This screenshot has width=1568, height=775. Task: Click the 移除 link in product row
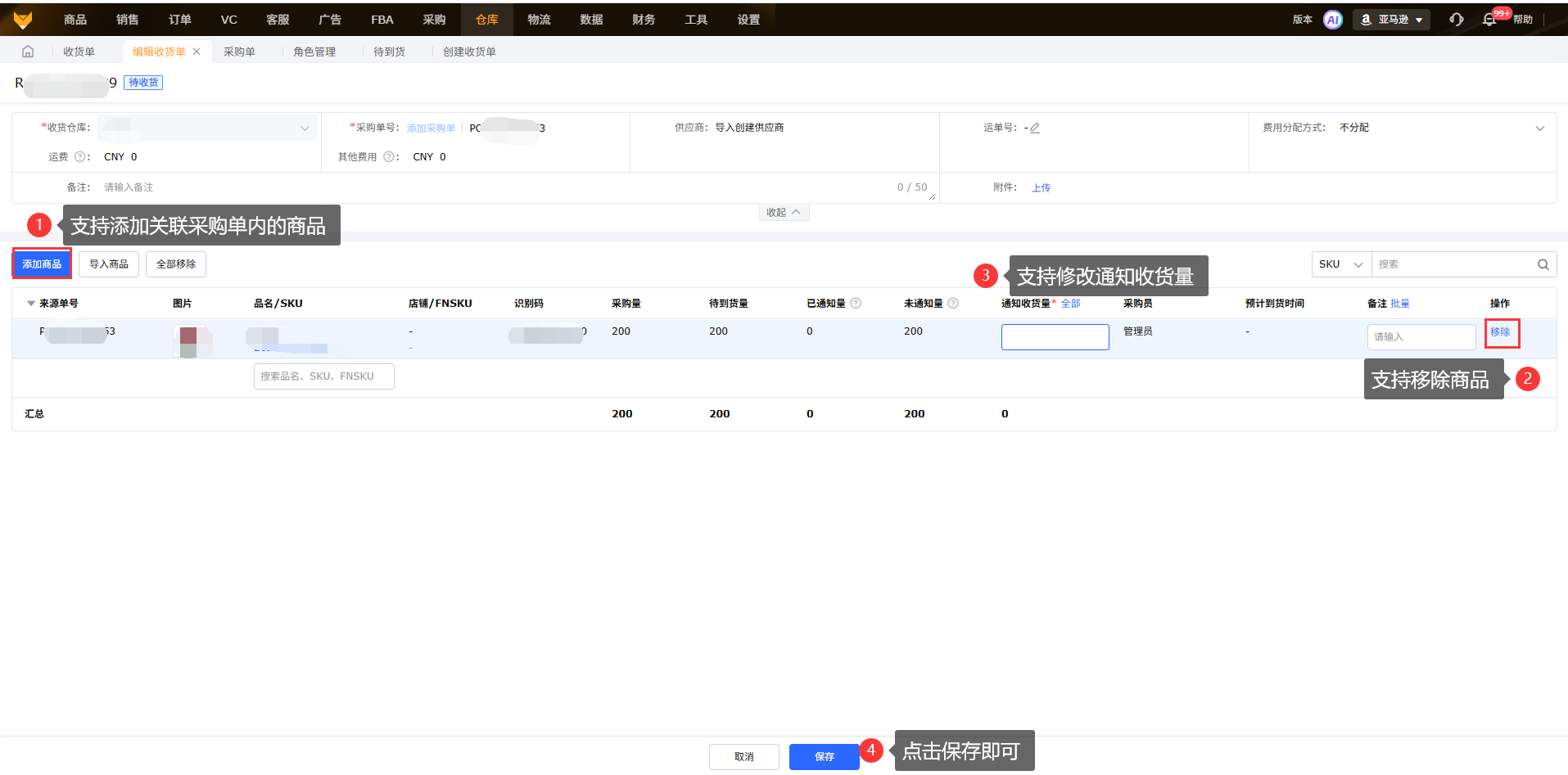[1500, 332]
